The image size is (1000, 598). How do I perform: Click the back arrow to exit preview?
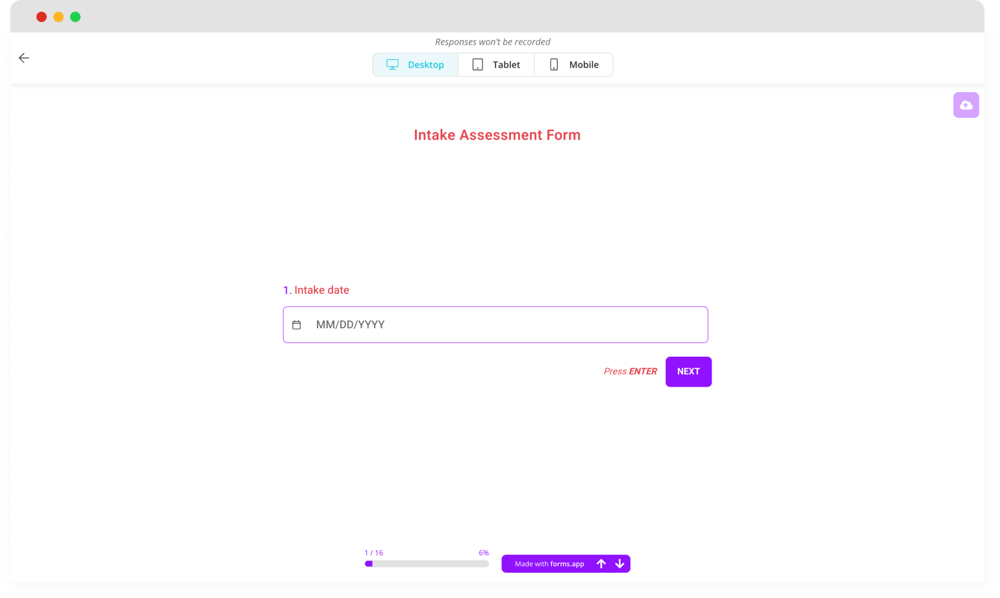point(23,57)
